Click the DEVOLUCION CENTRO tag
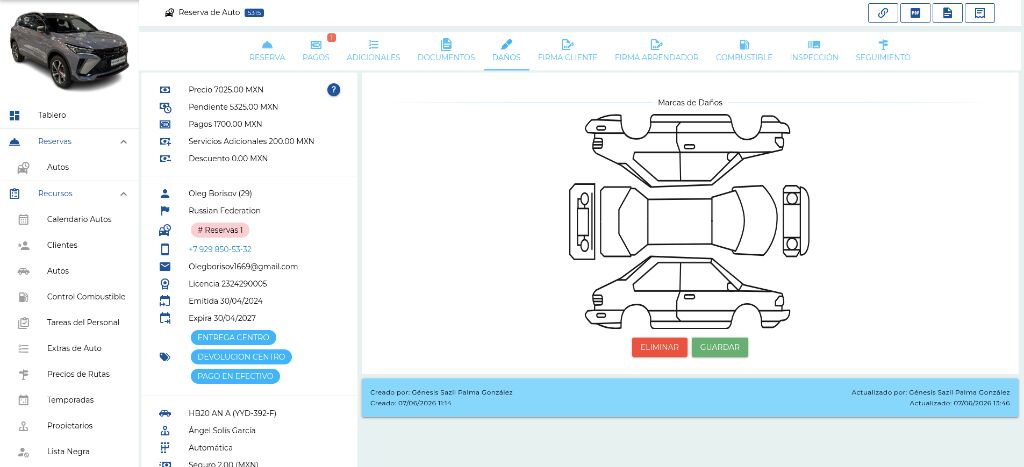 (241, 357)
